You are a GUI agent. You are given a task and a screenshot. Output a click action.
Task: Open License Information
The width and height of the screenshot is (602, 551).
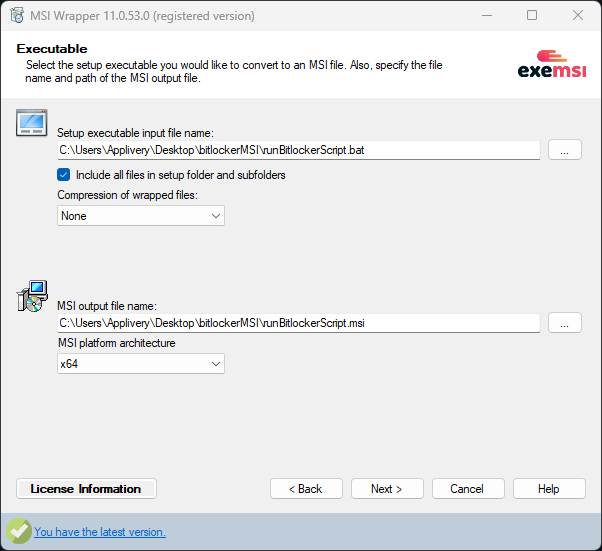[x=86, y=489]
